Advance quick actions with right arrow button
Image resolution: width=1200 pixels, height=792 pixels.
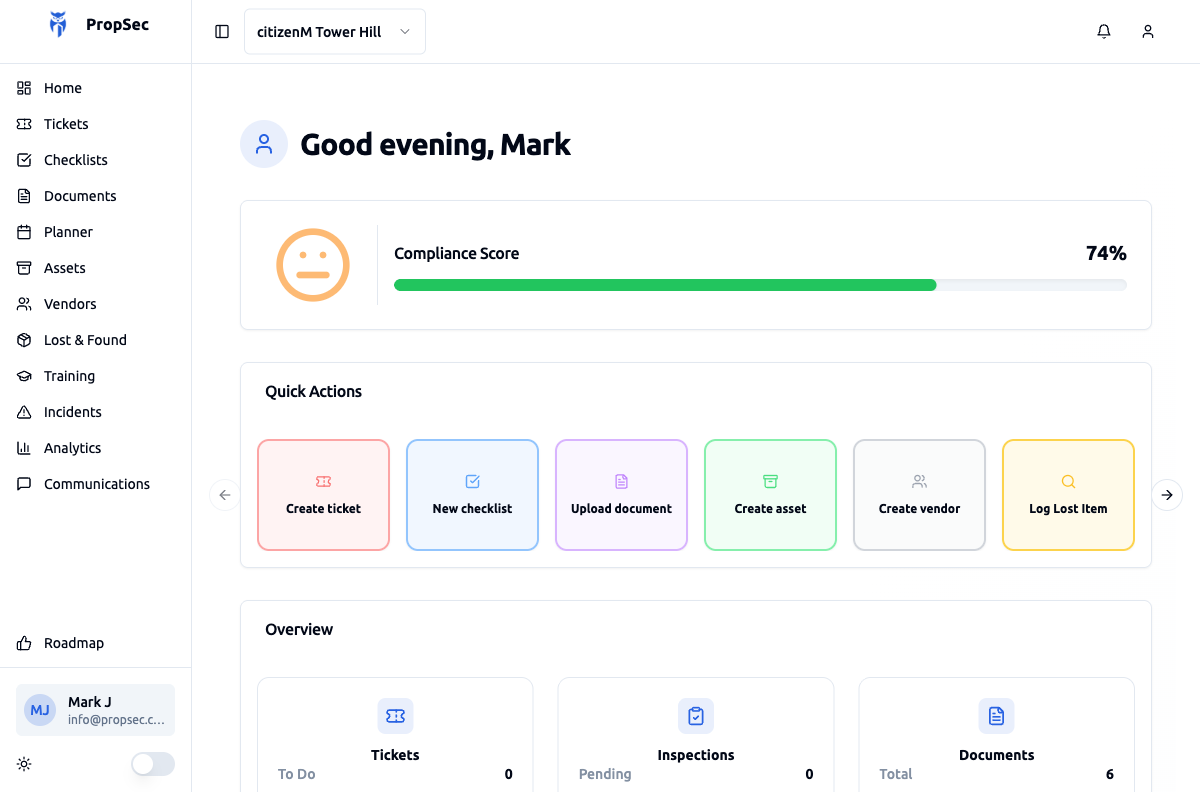(1167, 495)
